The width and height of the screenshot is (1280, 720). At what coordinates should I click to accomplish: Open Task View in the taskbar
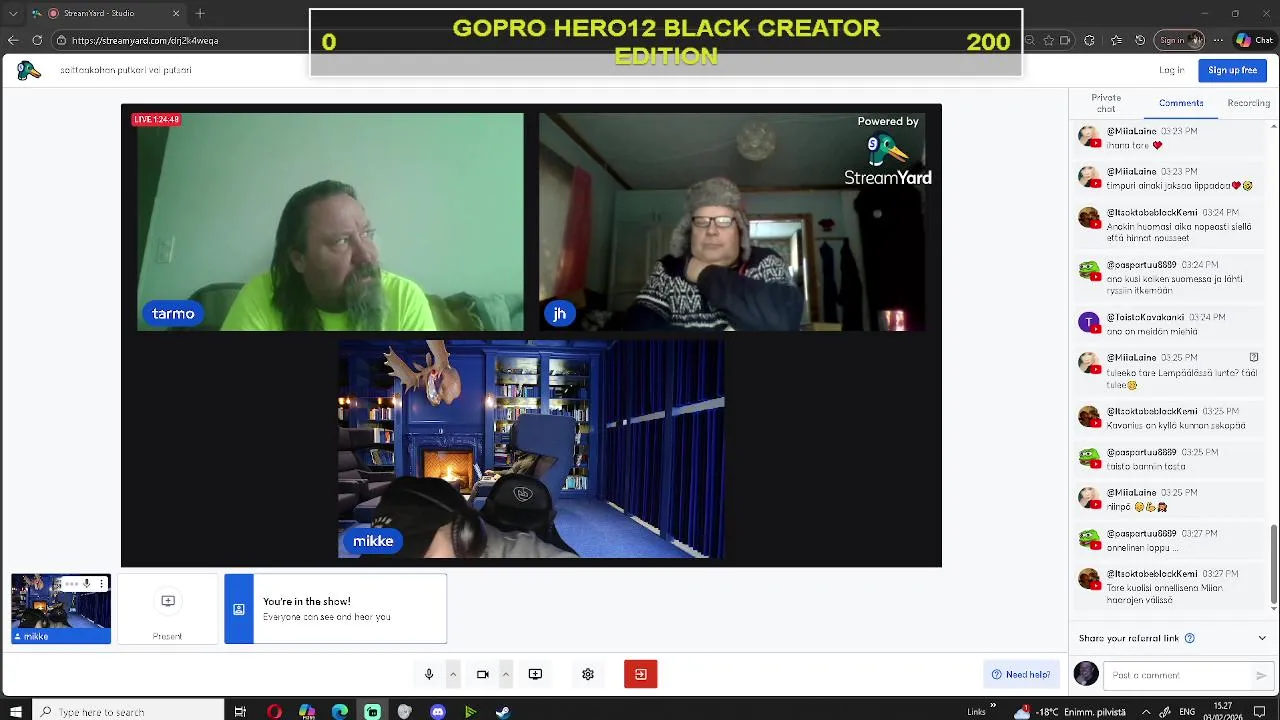240,712
